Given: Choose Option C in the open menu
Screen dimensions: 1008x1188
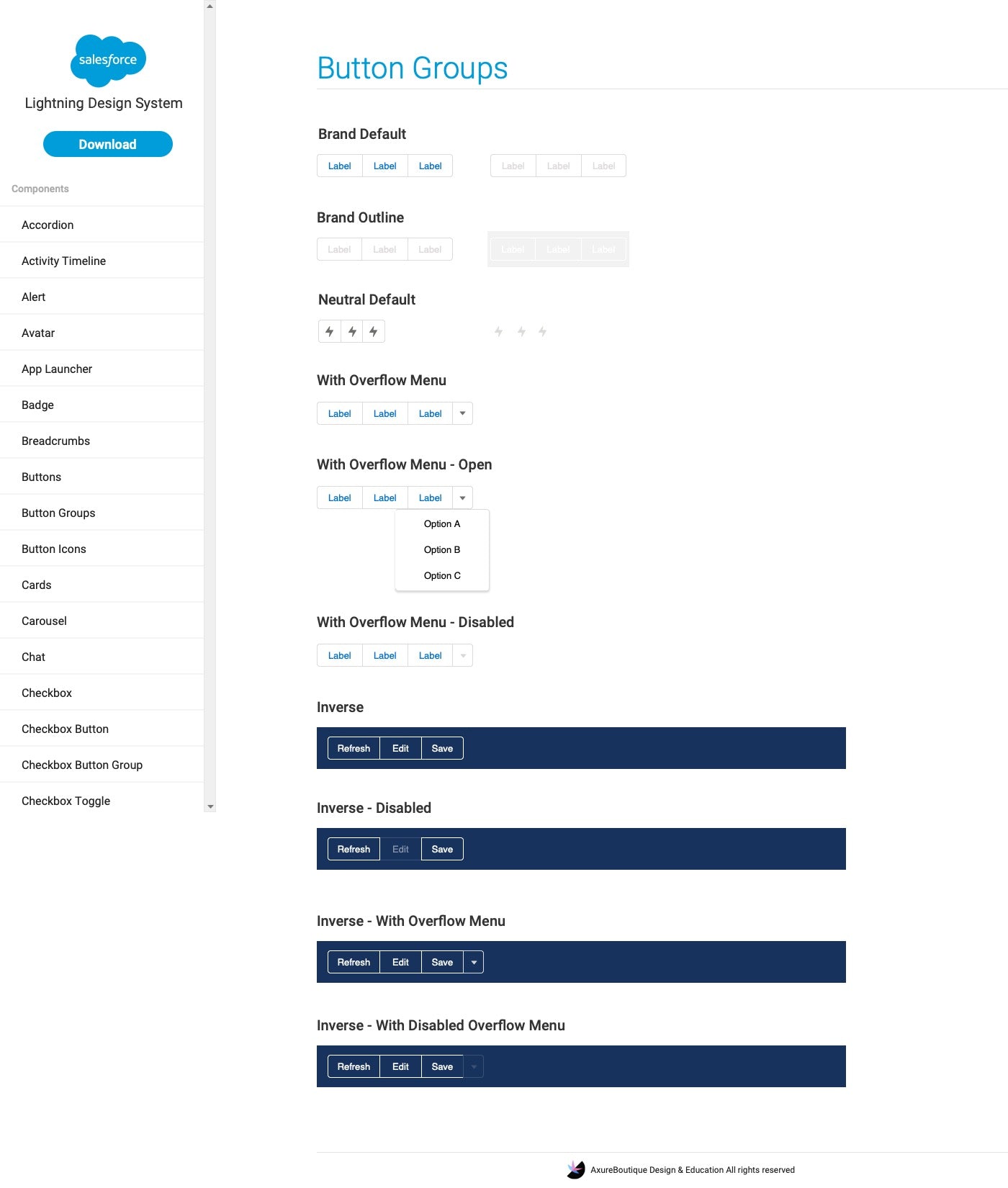Looking at the screenshot, I should (x=442, y=576).
